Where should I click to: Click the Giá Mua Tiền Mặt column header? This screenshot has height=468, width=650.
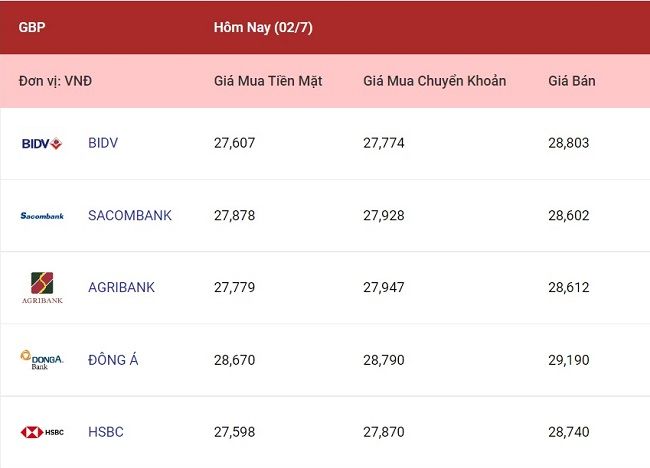tap(268, 81)
